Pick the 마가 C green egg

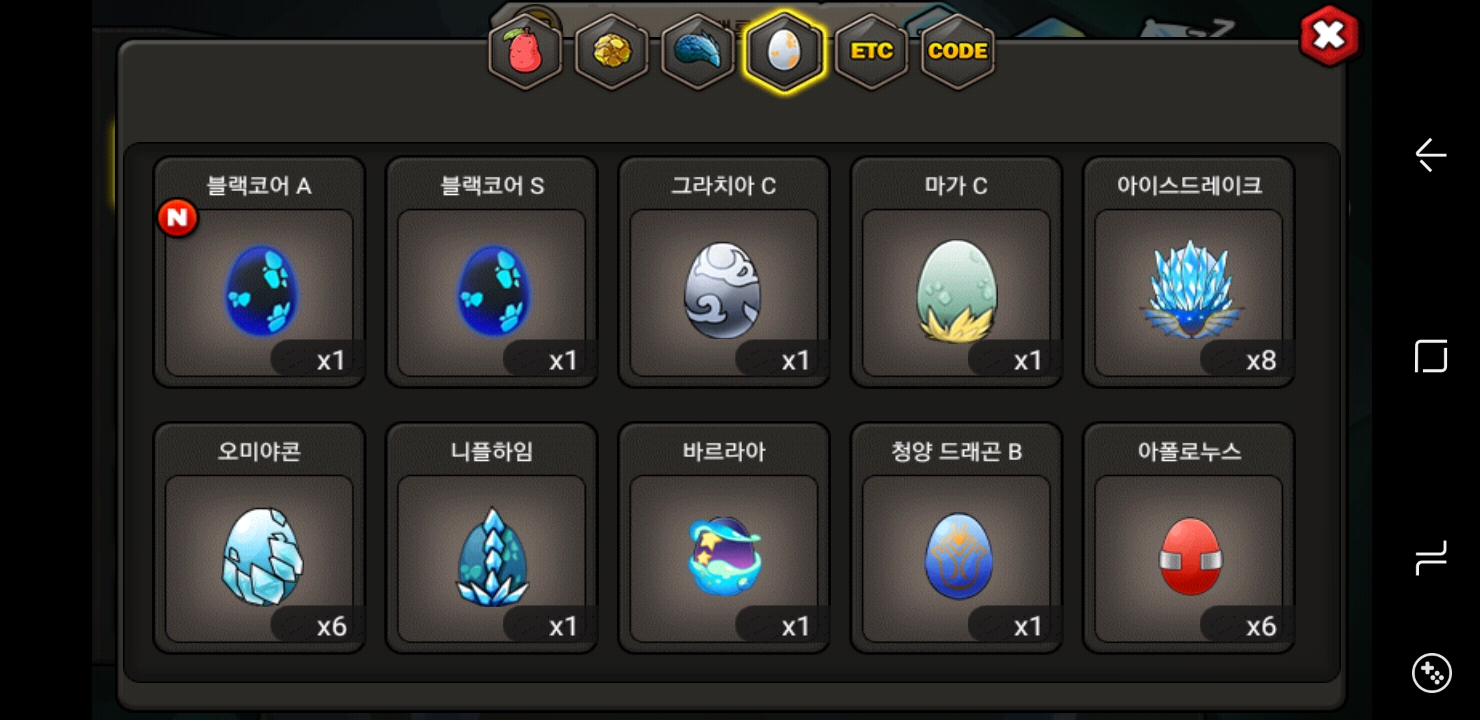[x=956, y=272]
